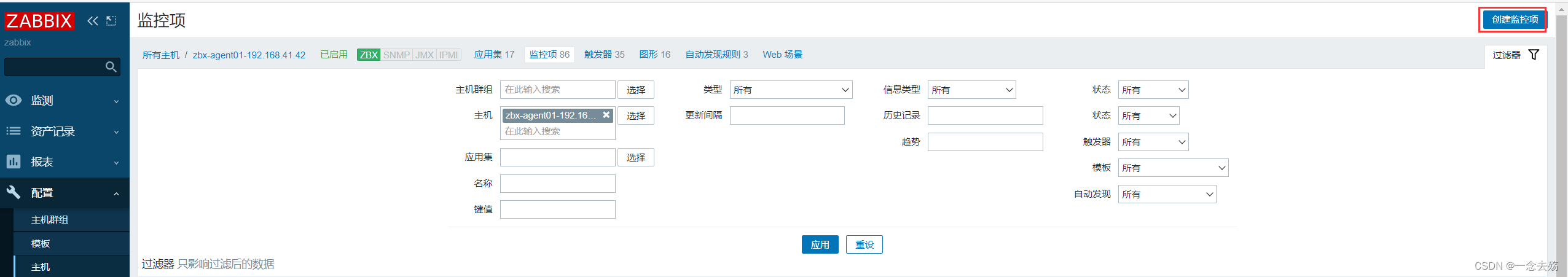Switch to the 图形 16 tab

[x=654, y=55]
